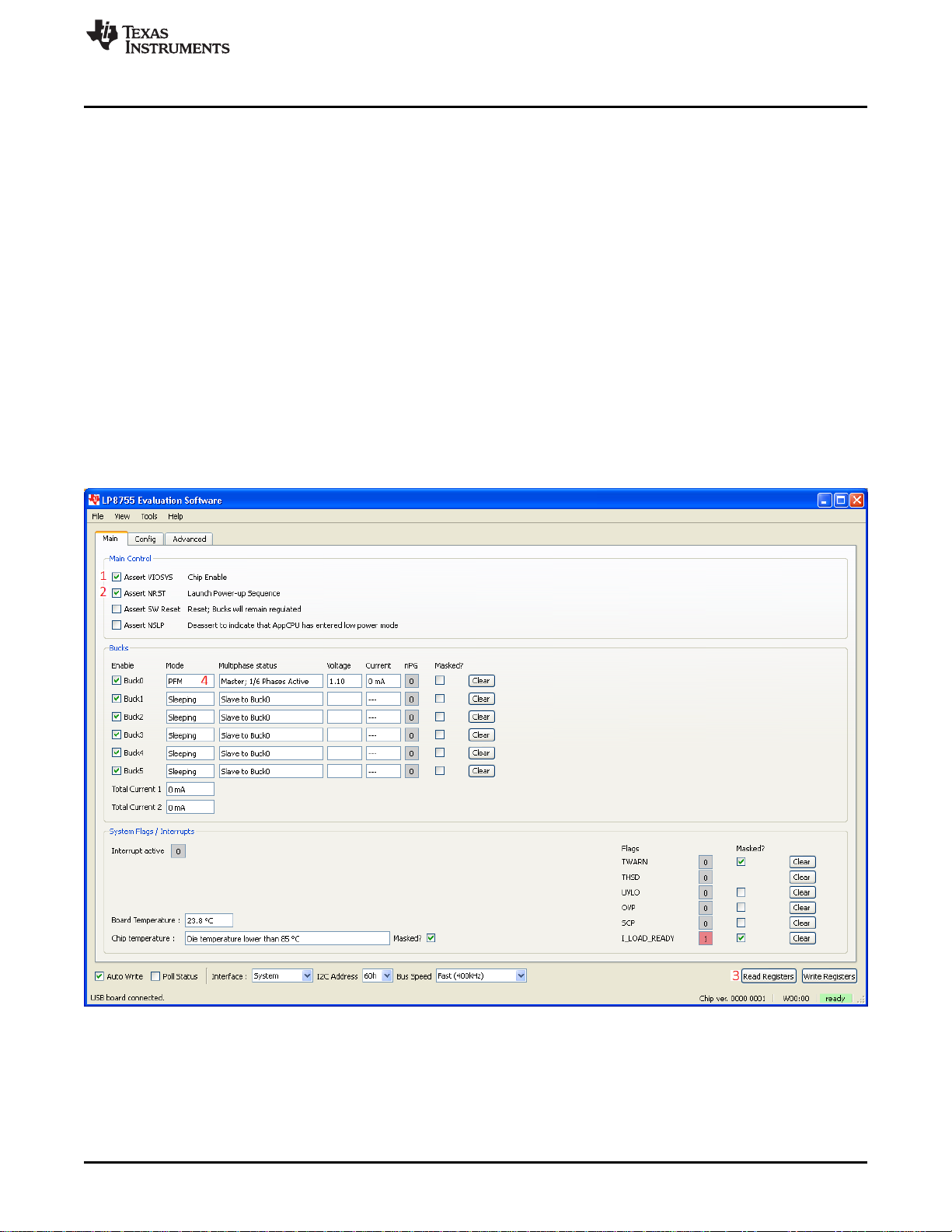Toggle the Chip temperature Masked checkbox
This screenshot has height=1232, width=952.
(x=431, y=938)
